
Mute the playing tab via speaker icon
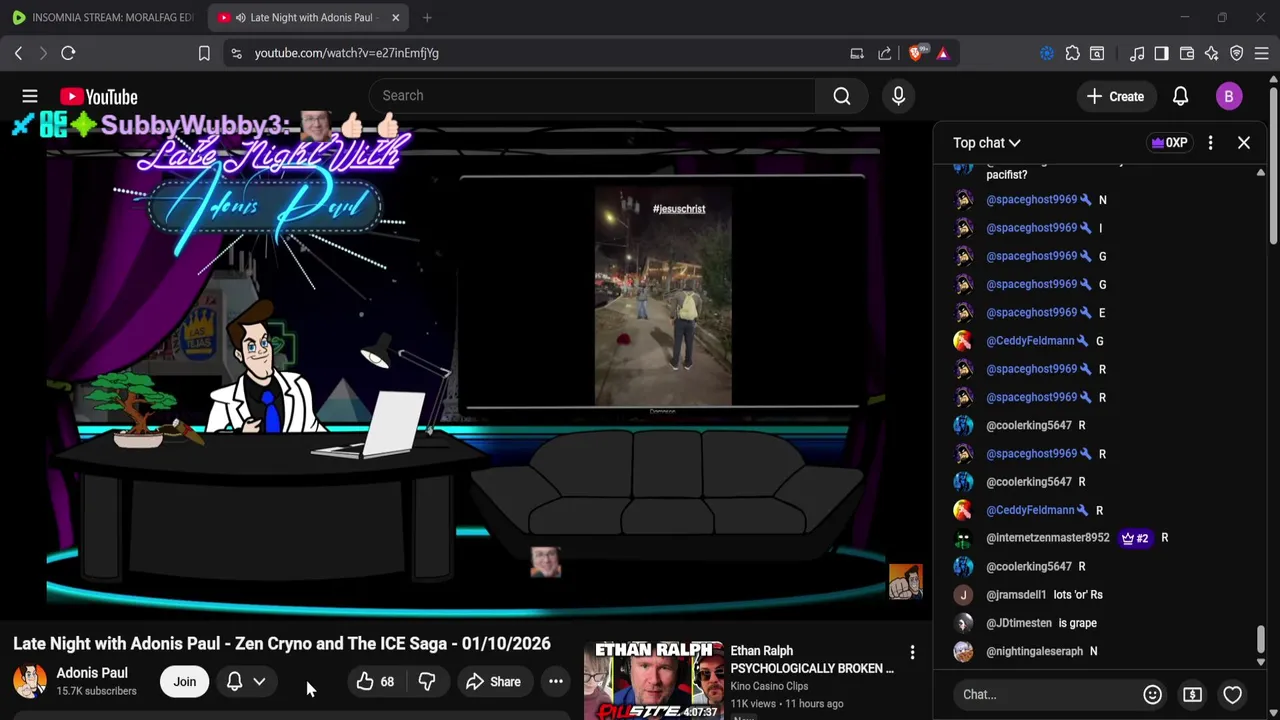(240, 17)
